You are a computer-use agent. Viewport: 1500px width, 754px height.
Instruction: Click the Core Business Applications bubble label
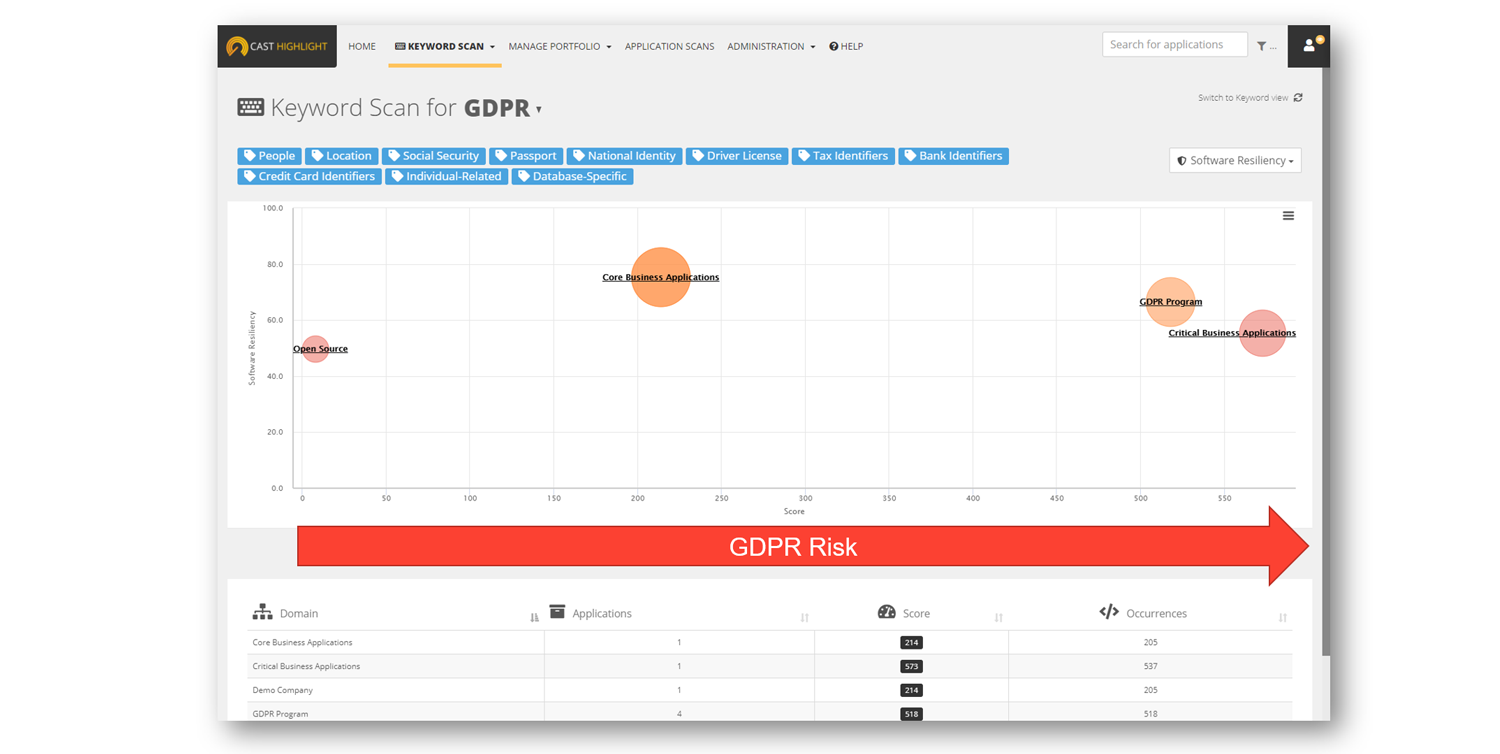tap(660, 277)
